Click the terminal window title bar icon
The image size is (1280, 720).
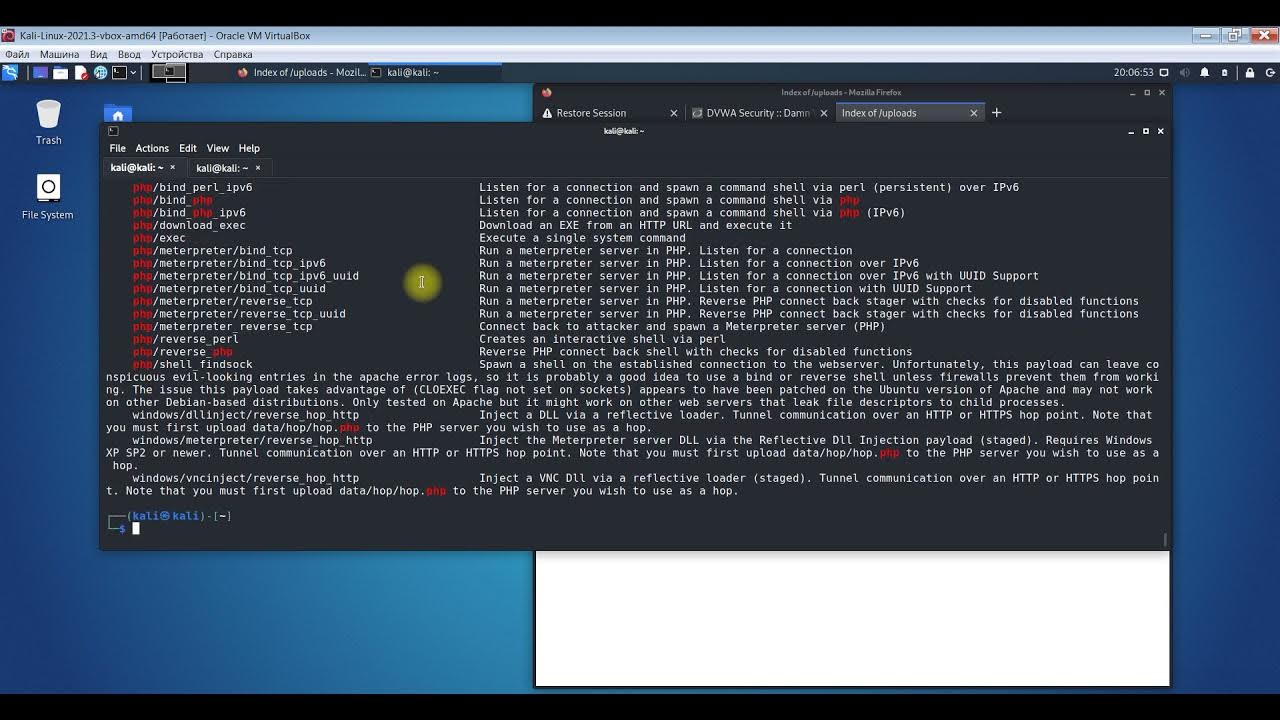pyautogui.click(x=113, y=131)
